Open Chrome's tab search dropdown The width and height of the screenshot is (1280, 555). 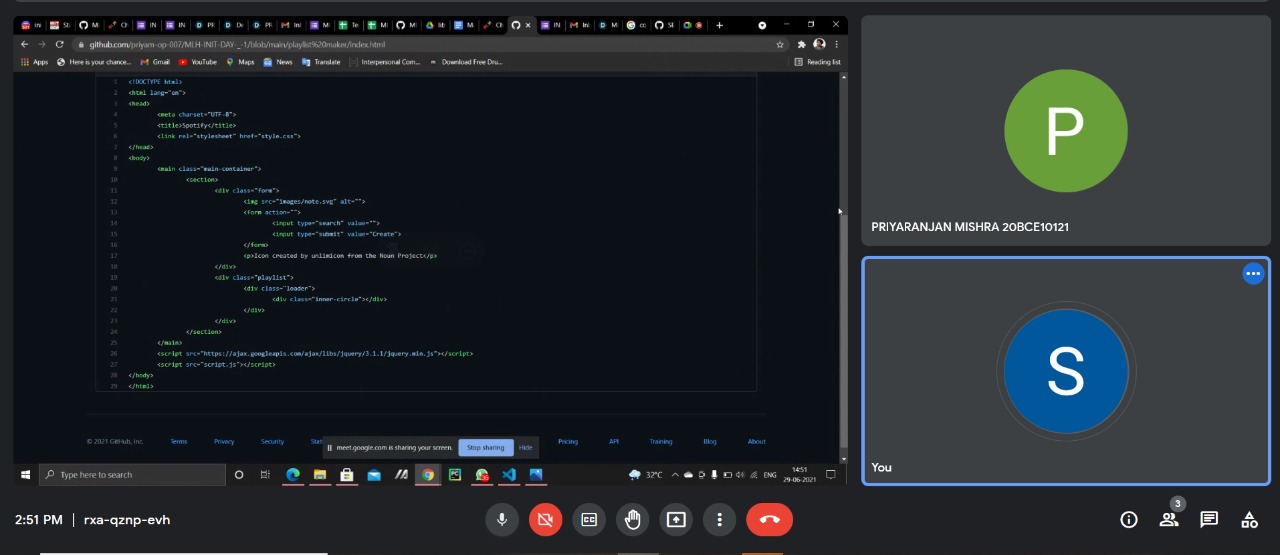coord(762,25)
